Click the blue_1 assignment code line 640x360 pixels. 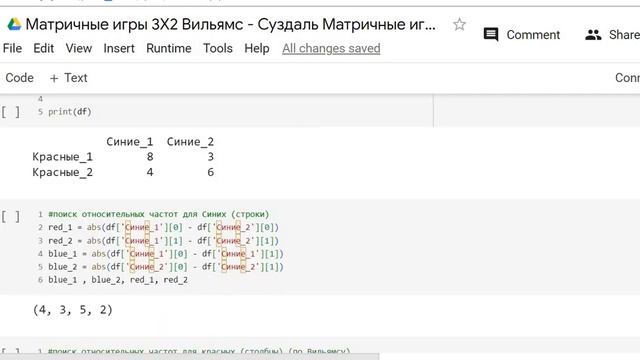[166, 254]
